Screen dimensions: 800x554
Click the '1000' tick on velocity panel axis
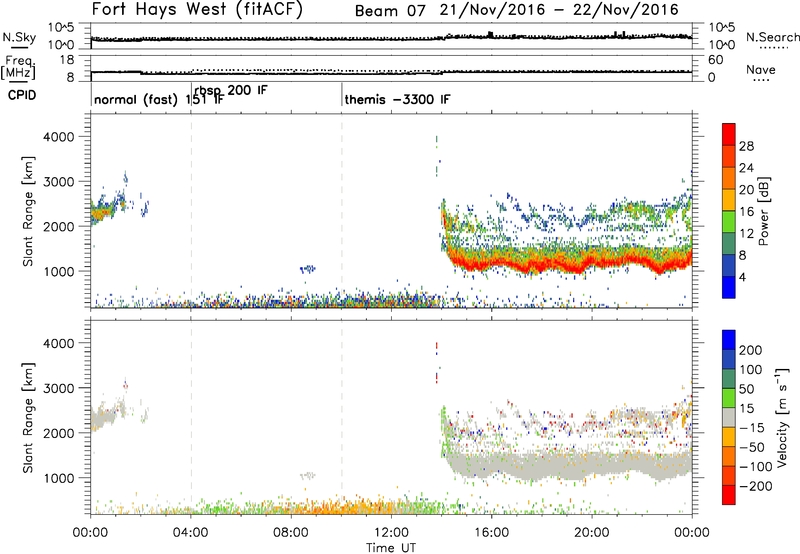(58, 478)
